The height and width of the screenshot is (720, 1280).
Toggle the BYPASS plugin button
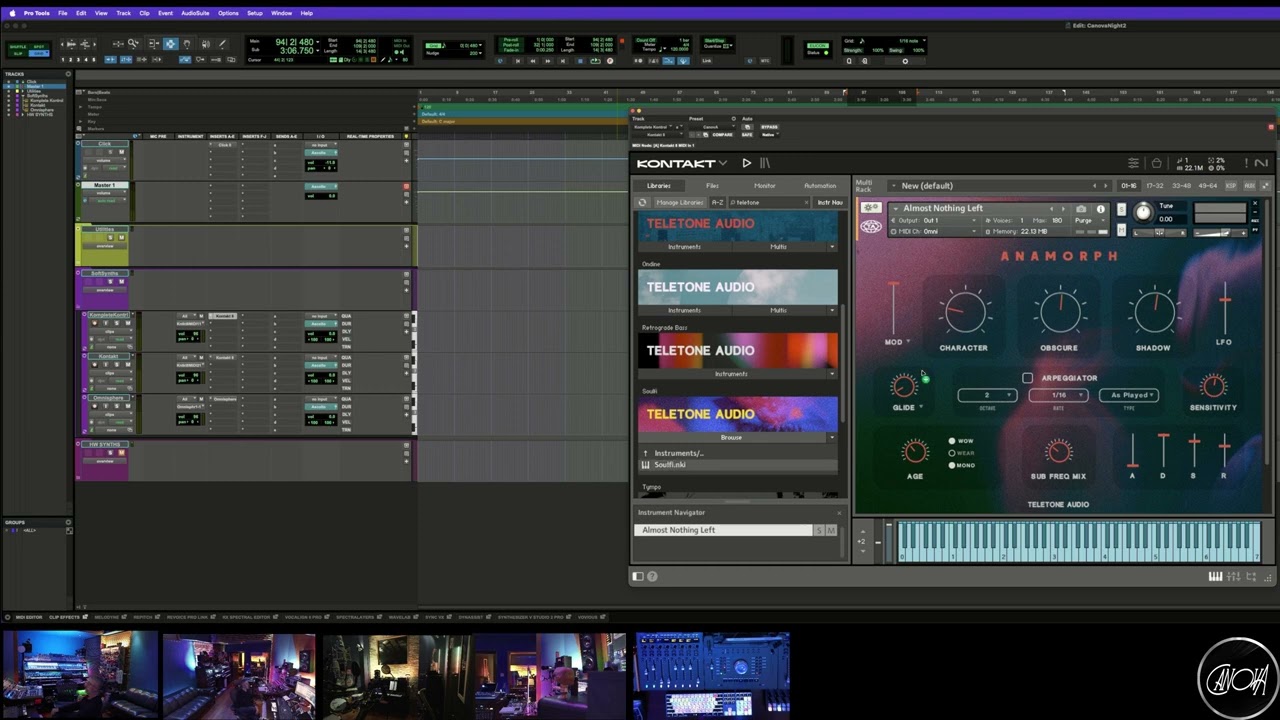tap(769, 127)
